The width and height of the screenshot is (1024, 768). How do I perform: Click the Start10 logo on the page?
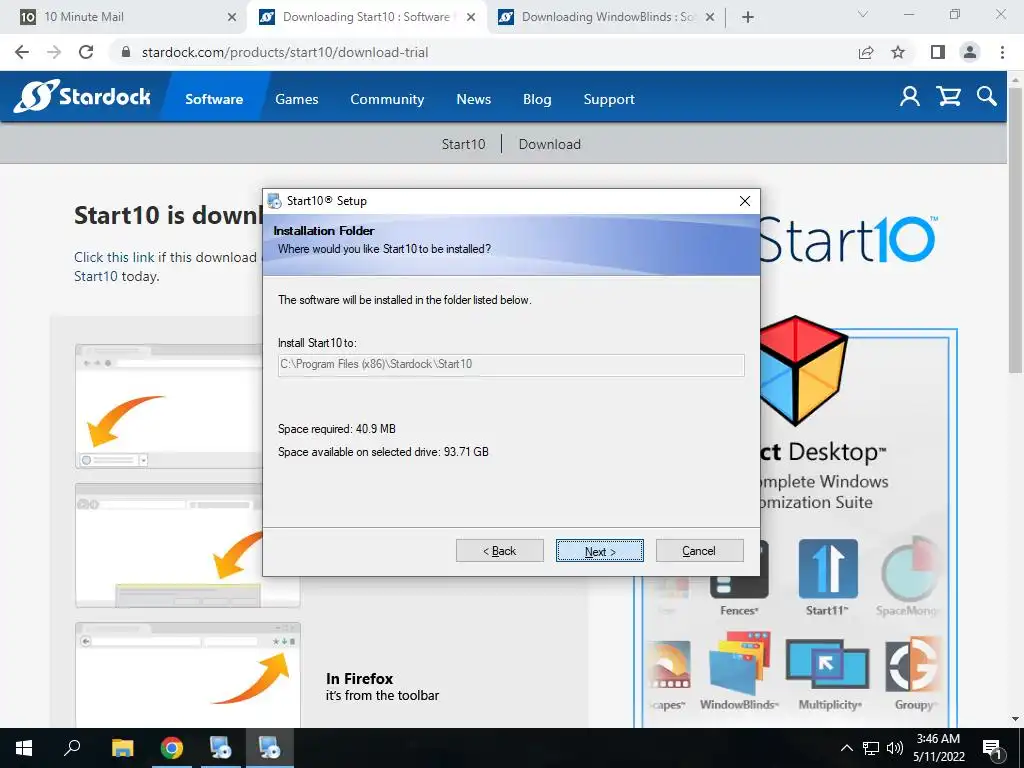pyautogui.click(x=848, y=239)
